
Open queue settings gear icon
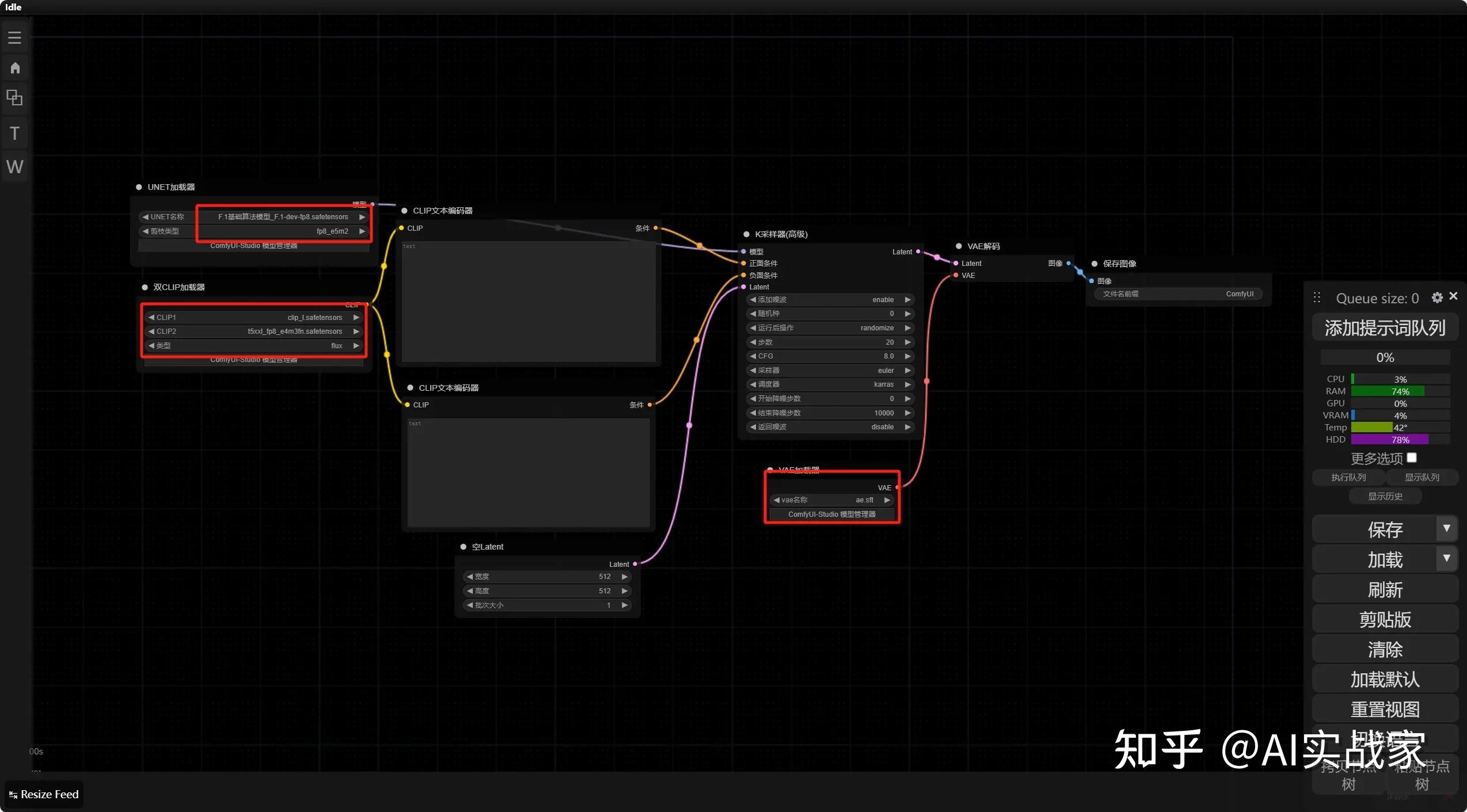pyautogui.click(x=1437, y=298)
